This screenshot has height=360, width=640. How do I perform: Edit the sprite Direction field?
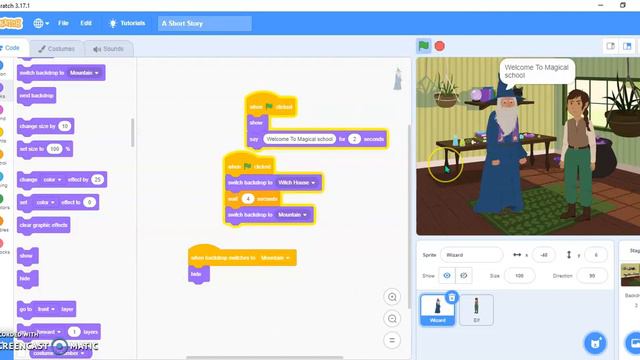pyautogui.click(x=592, y=276)
